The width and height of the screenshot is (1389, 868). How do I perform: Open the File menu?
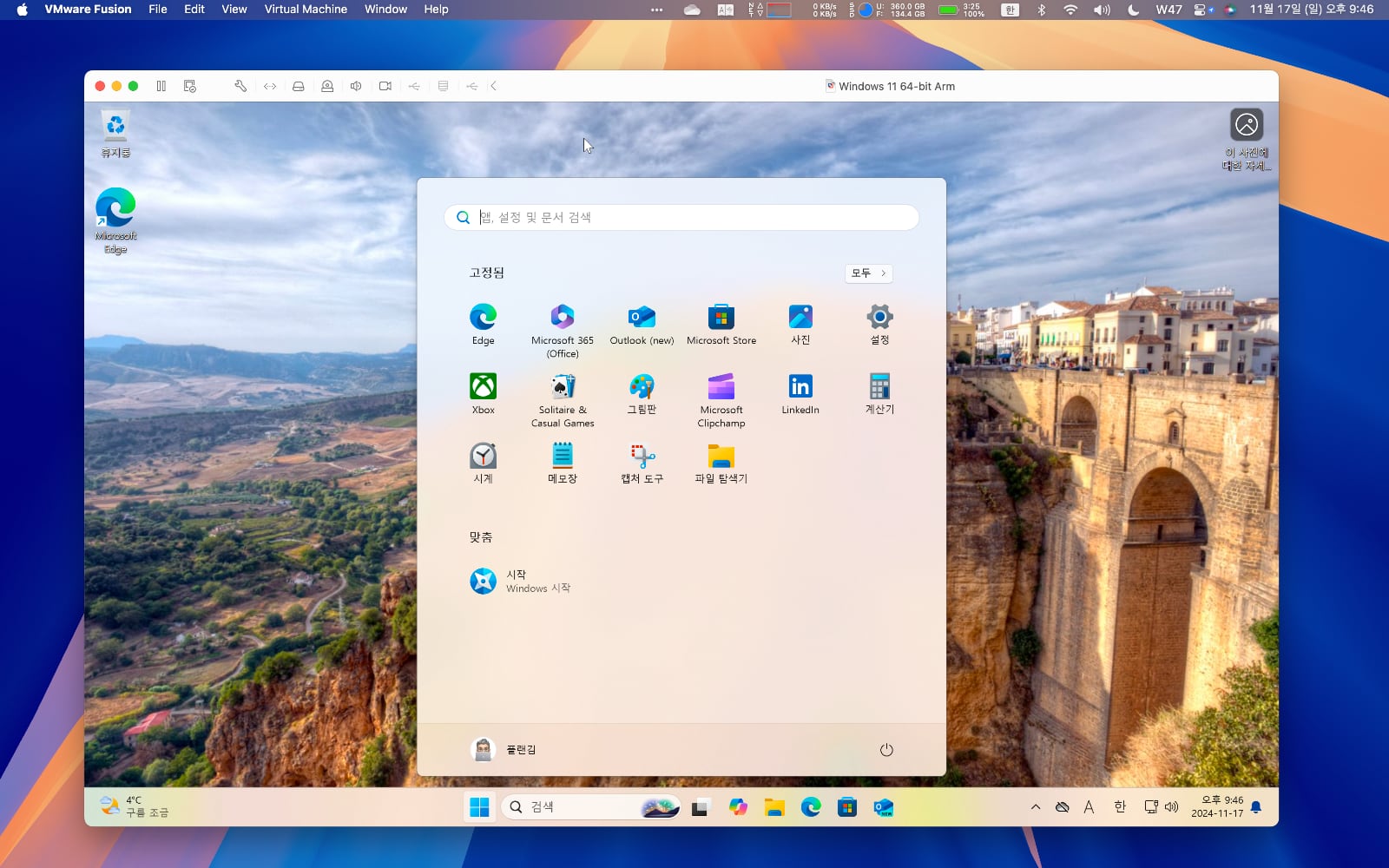[158, 10]
